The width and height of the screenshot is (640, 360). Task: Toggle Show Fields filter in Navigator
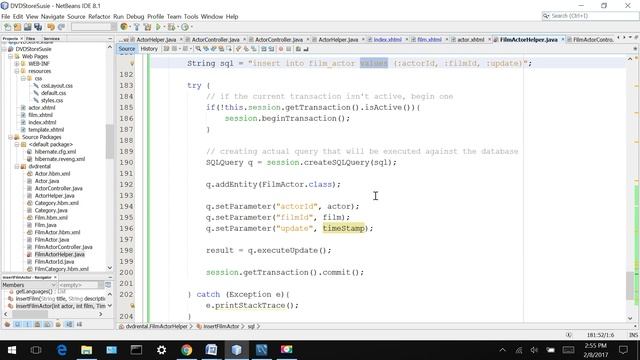pyautogui.click(x=17, y=324)
